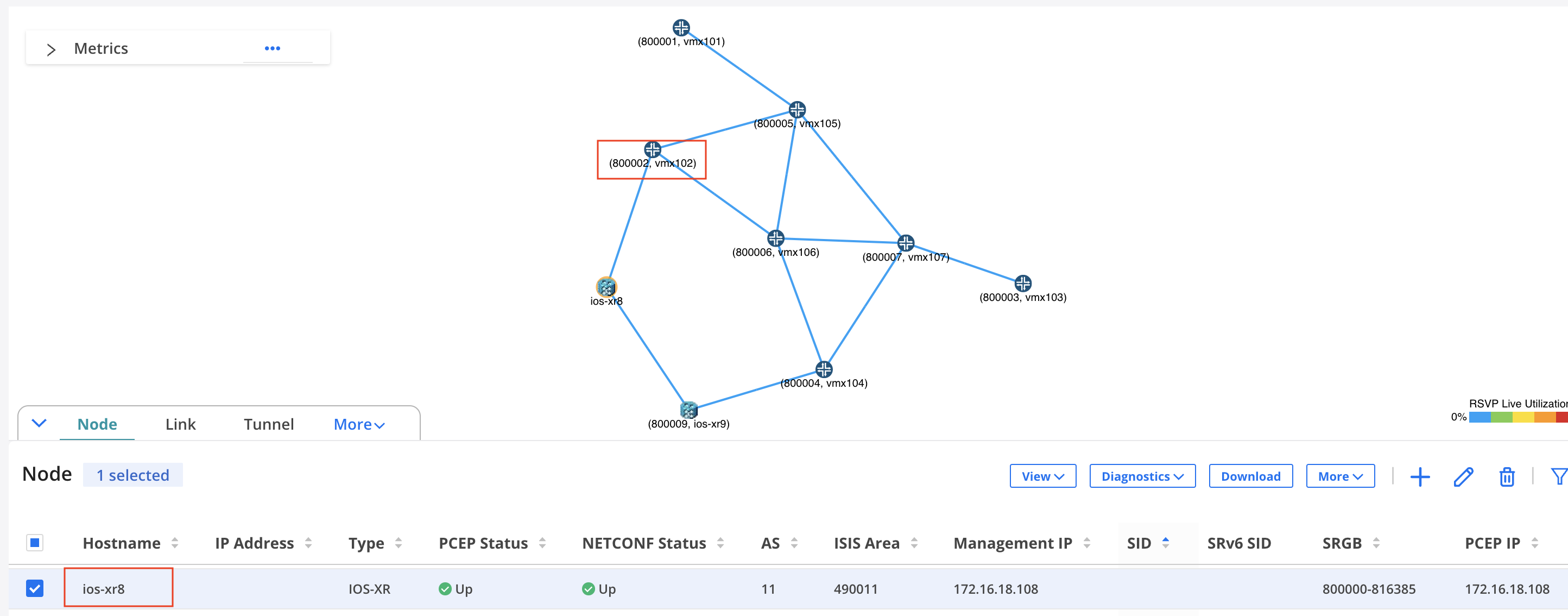Open the View dropdown
The width and height of the screenshot is (1568, 616).
click(1042, 476)
